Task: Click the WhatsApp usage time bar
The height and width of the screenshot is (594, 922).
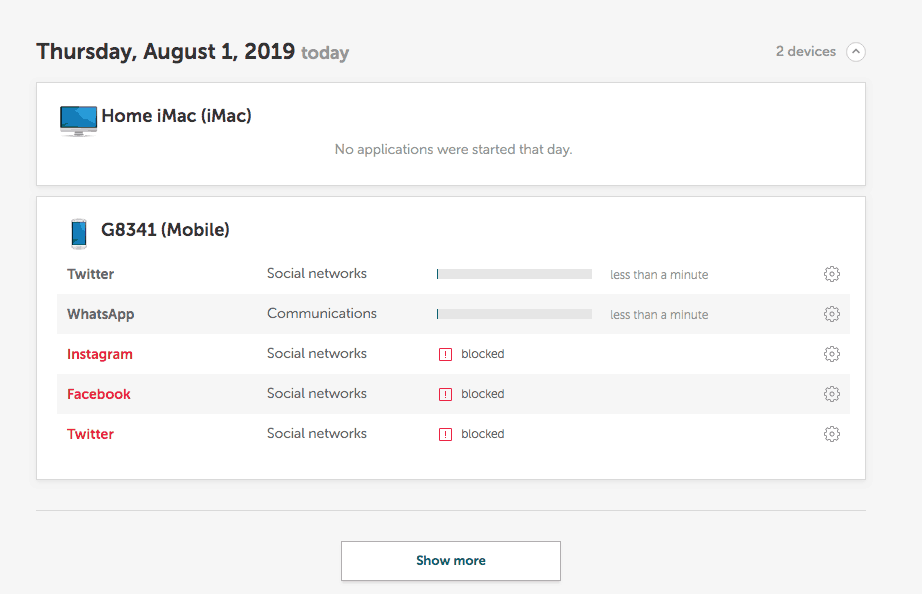Action: coord(514,314)
